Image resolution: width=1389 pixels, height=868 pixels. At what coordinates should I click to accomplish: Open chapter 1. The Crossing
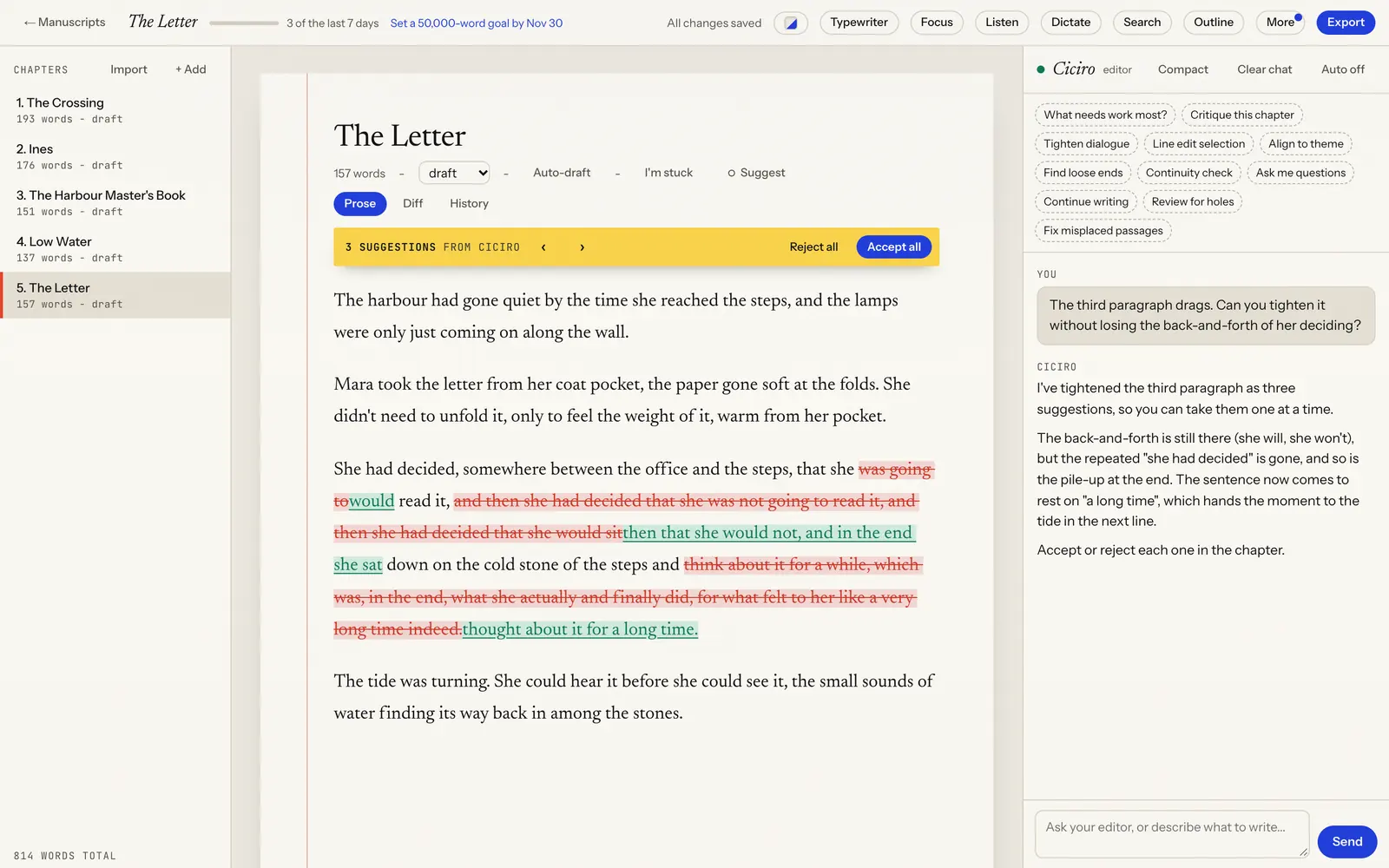pos(115,110)
